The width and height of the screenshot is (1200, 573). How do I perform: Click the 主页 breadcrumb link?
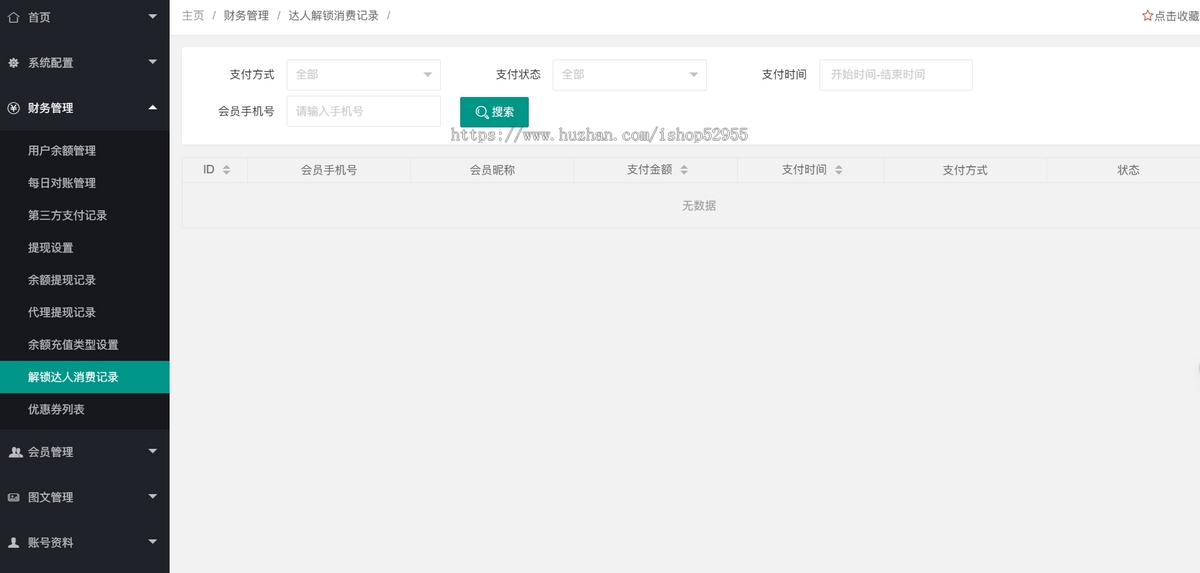[193, 16]
